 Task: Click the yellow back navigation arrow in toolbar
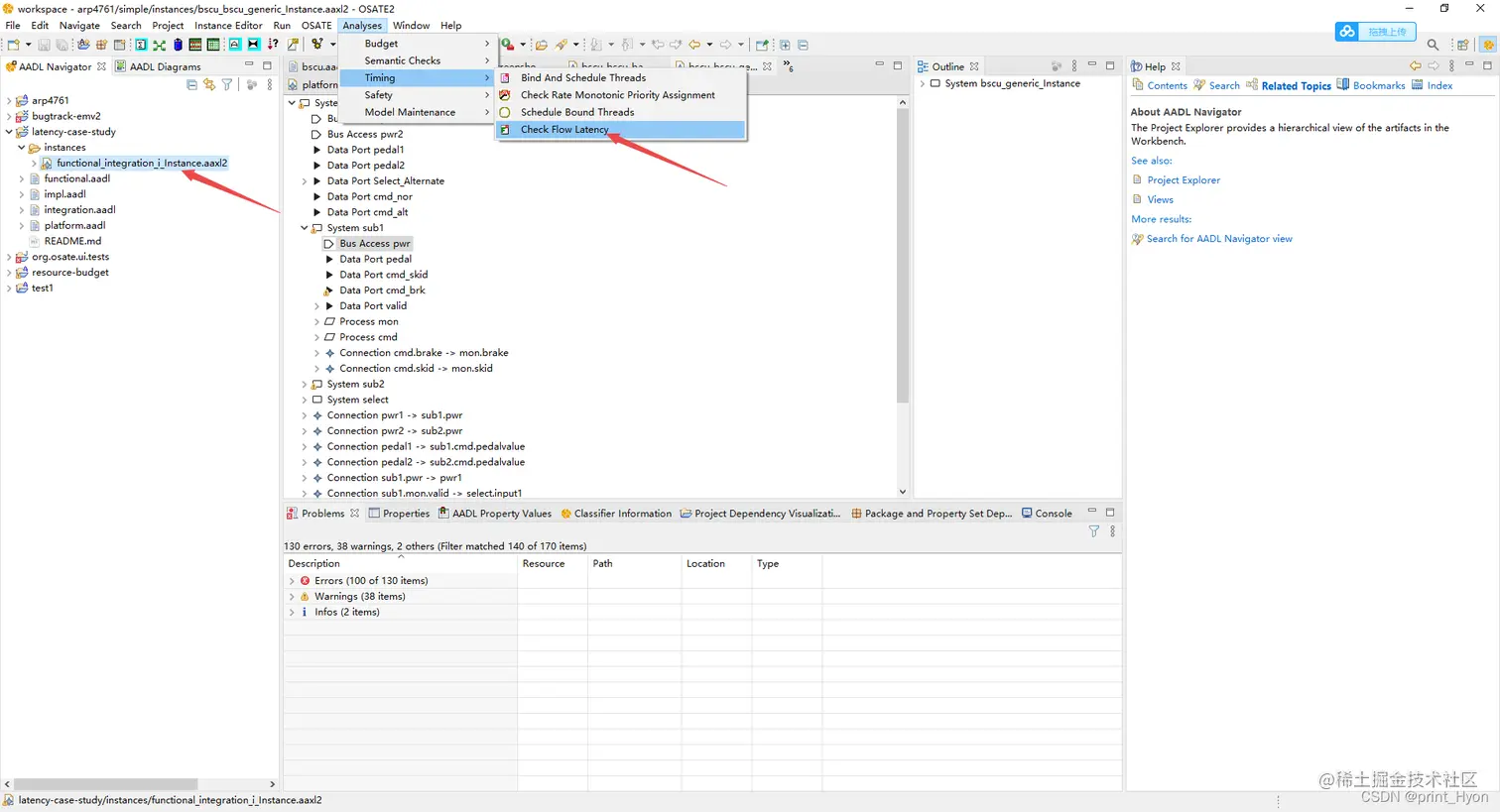pyautogui.click(x=694, y=45)
